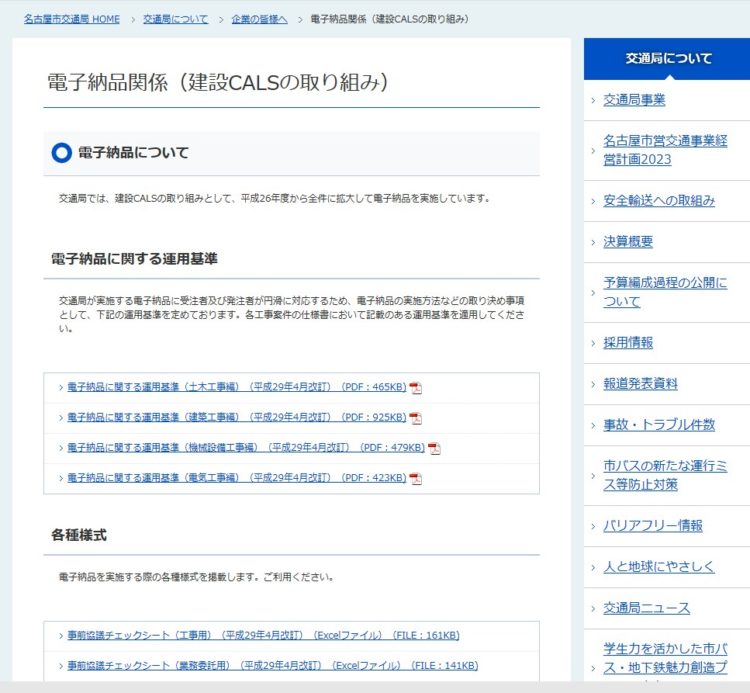Open 事前協議チェックシート（業務委託用）Excel link
Viewport: 750px width, 693px height.
[272, 666]
